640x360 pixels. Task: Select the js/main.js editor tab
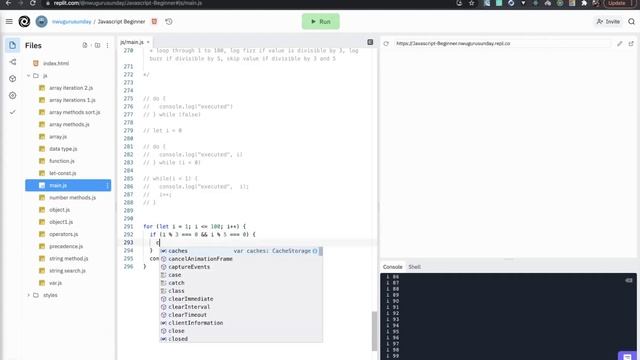[x=132, y=42]
